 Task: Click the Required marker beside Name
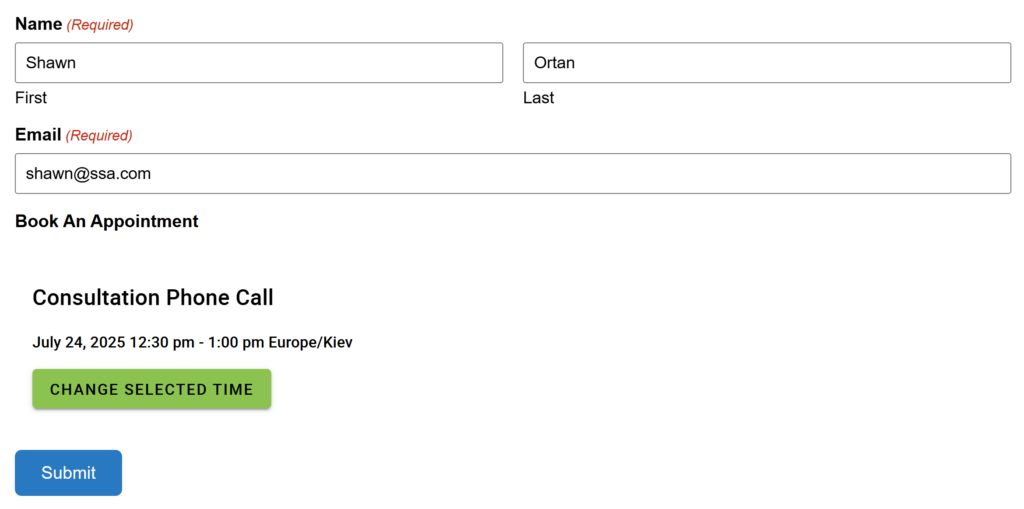pyautogui.click(x=100, y=24)
